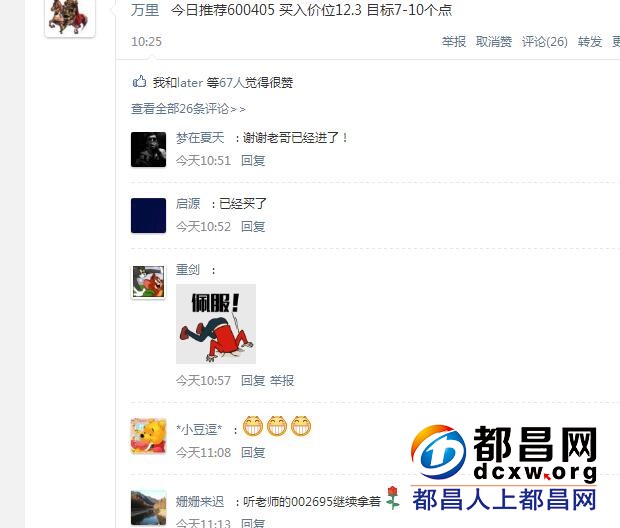
Task: Open 姗姗来迟's landscape avatar
Action: tap(148, 508)
